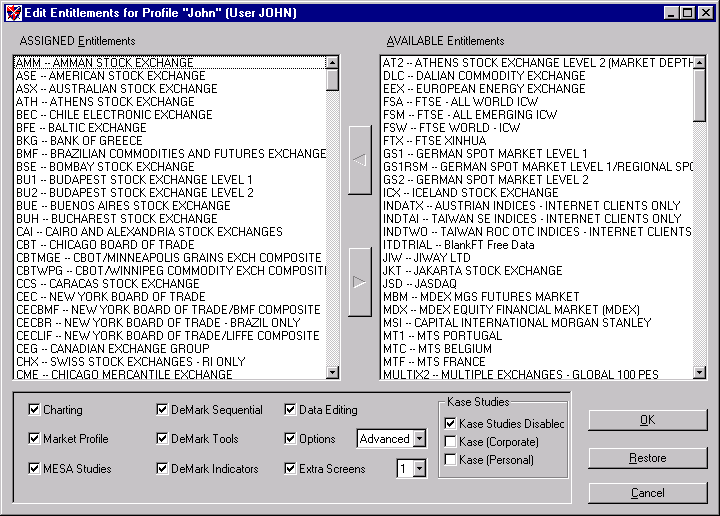Click the Restore button
Viewport: 720px width, 516px height.
click(x=647, y=458)
